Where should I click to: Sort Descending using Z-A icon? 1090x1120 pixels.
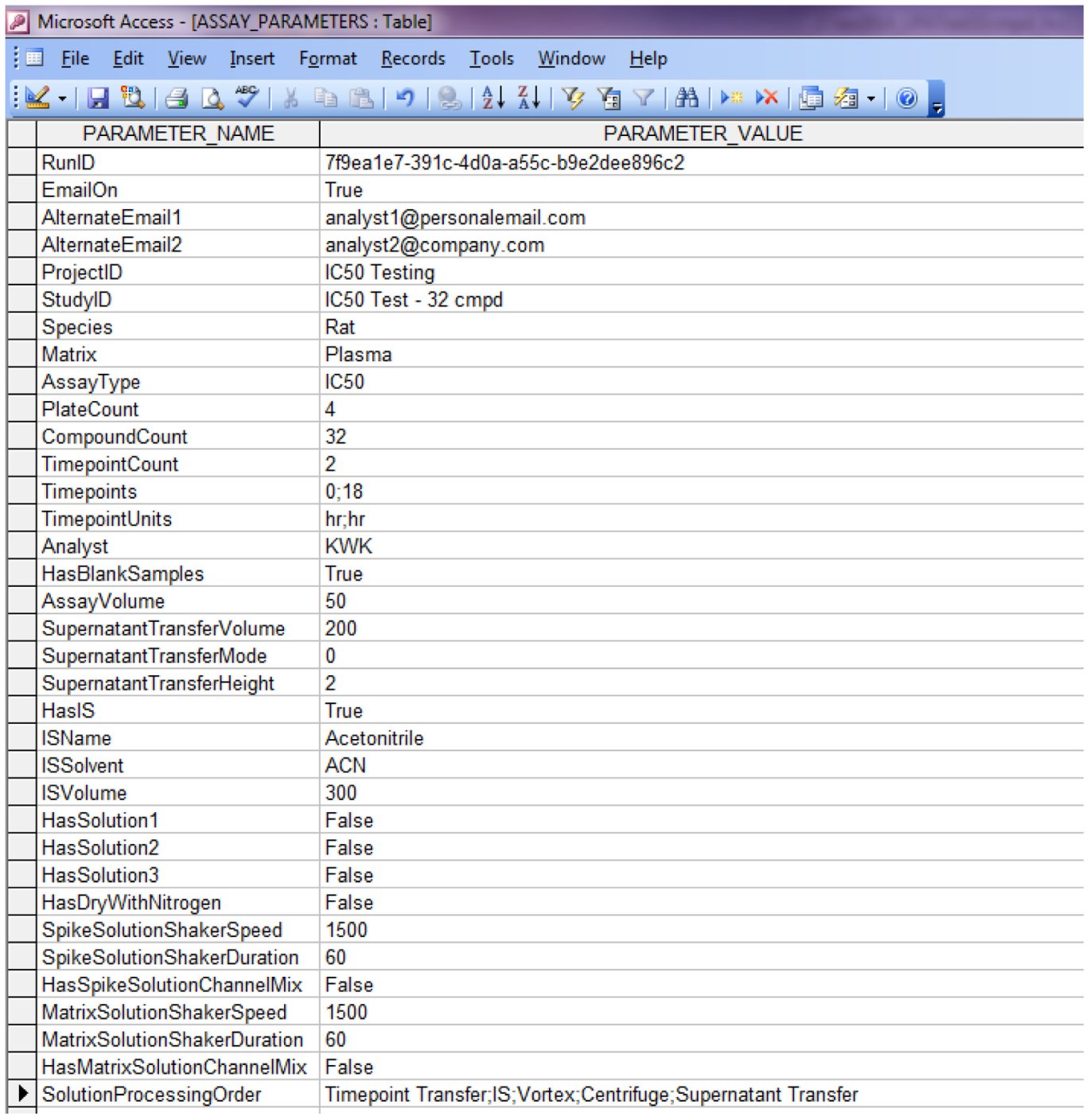(529, 98)
